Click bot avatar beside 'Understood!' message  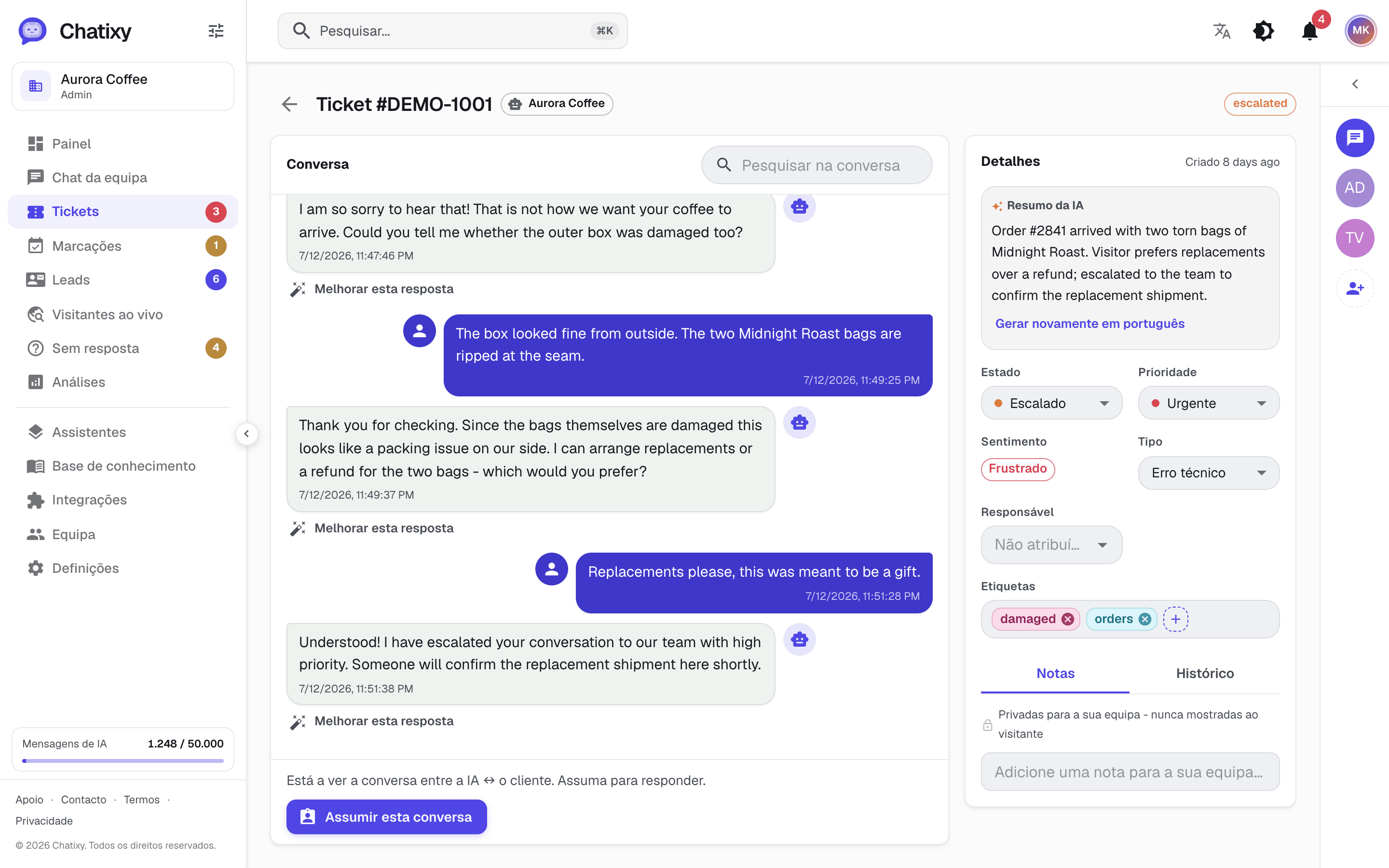800,639
